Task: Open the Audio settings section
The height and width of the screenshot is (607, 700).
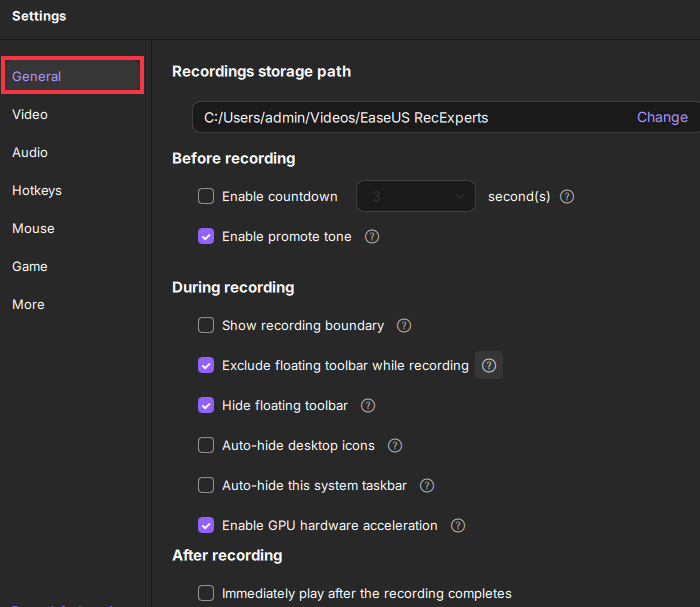Action: [x=30, y=153]
